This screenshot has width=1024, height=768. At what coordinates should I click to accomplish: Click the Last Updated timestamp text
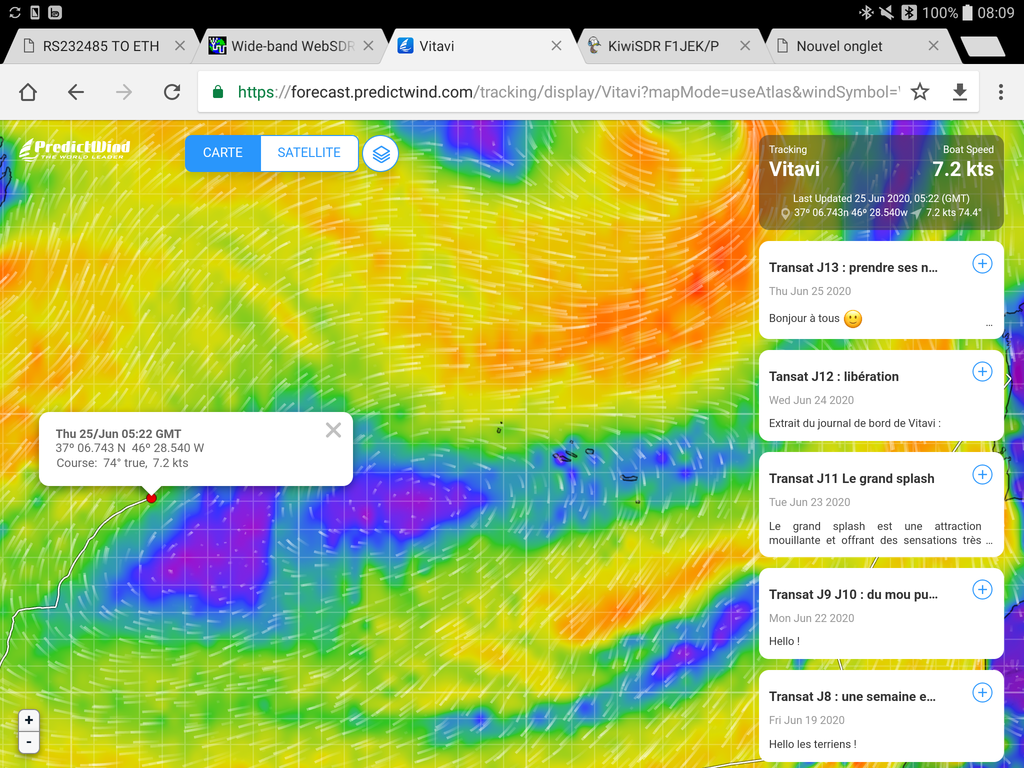pyautogui.click(x=881, y=199)
